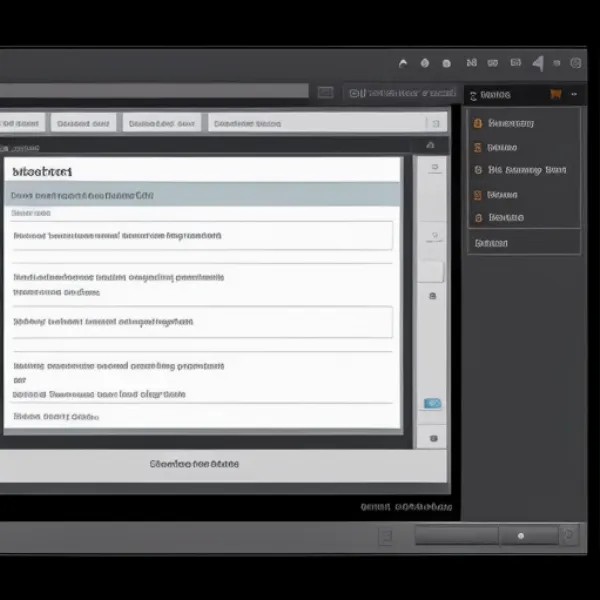The height and width of the screenshot is (600, 600).
Task: Click the footer entry below the right panel list
Action: click(491, 242)
